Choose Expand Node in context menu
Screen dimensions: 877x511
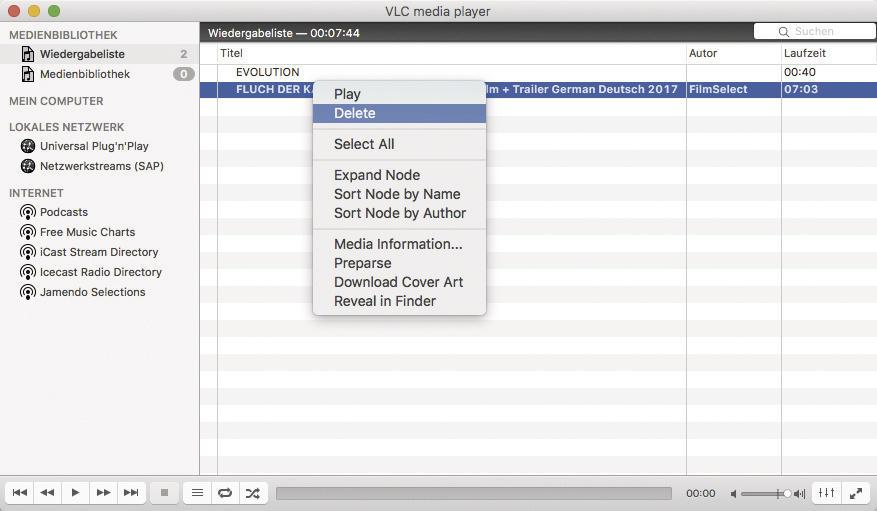coord(399,175)
